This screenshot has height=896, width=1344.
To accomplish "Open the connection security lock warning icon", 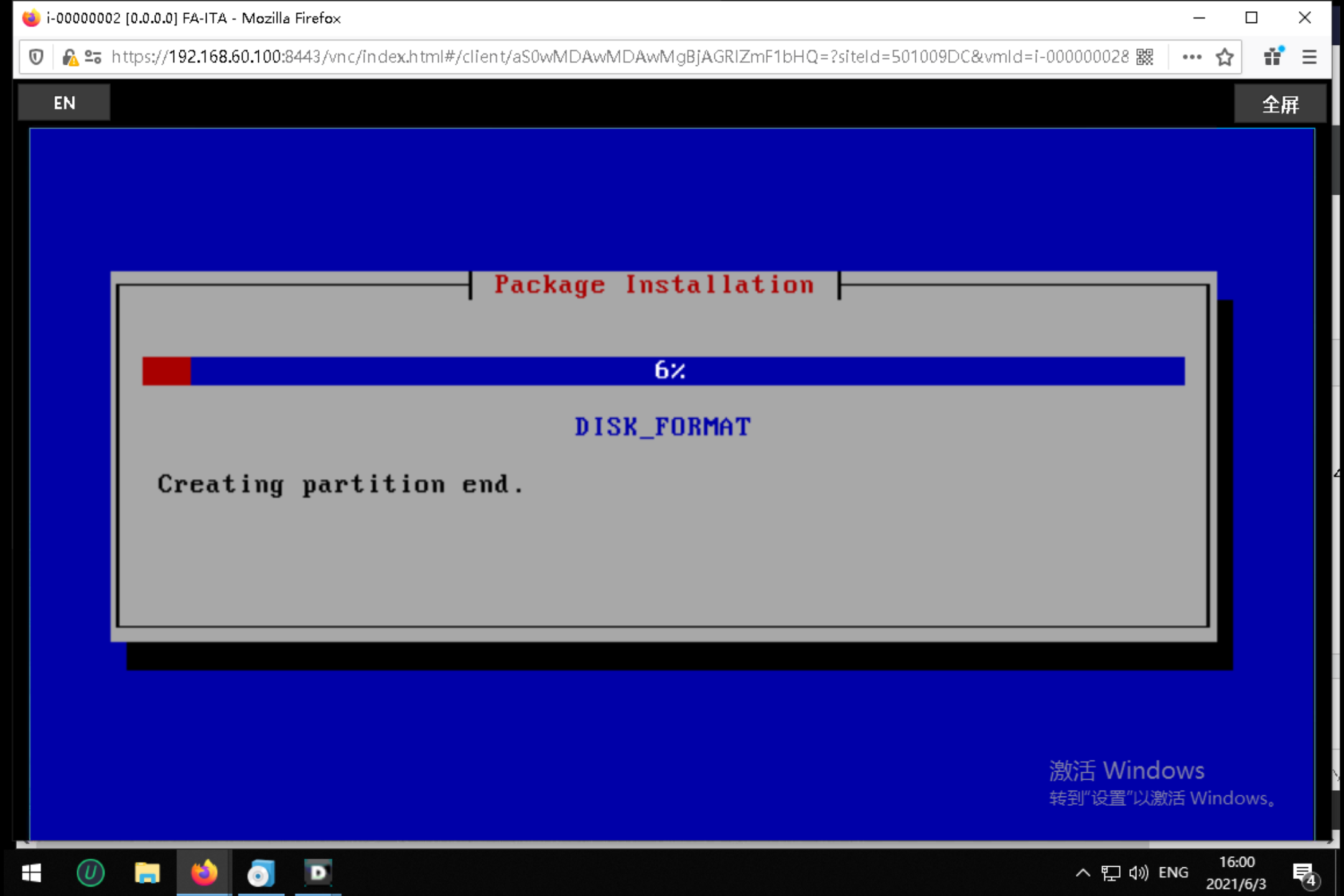I will pos(69,57).
